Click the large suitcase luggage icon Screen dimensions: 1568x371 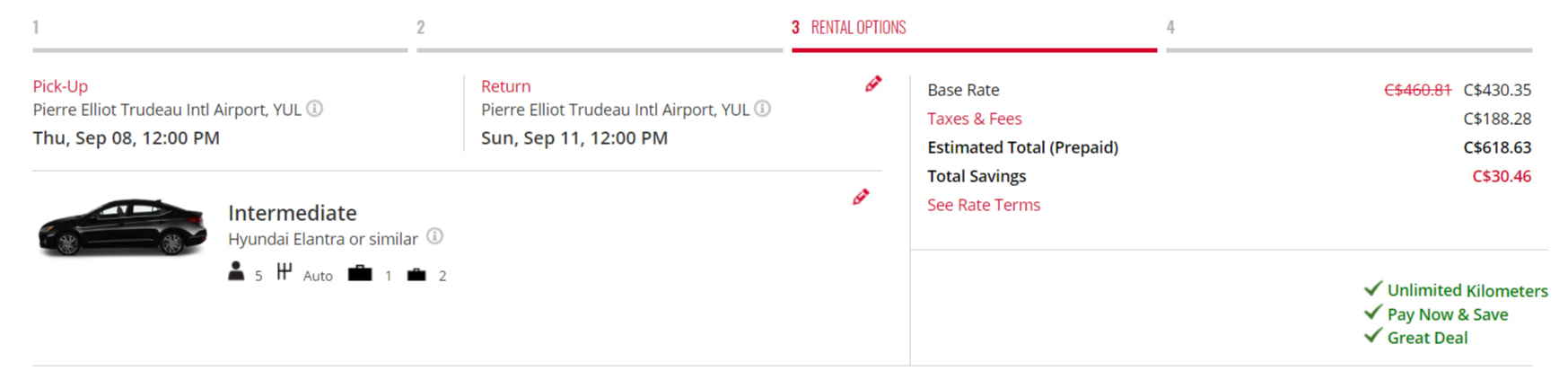[x=360, y=273]
